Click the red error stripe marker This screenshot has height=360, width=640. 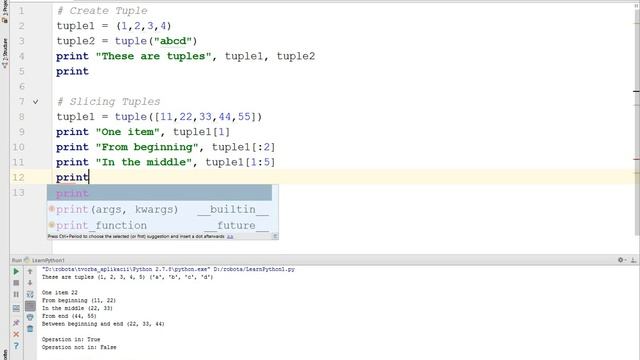tap(637, 159)
